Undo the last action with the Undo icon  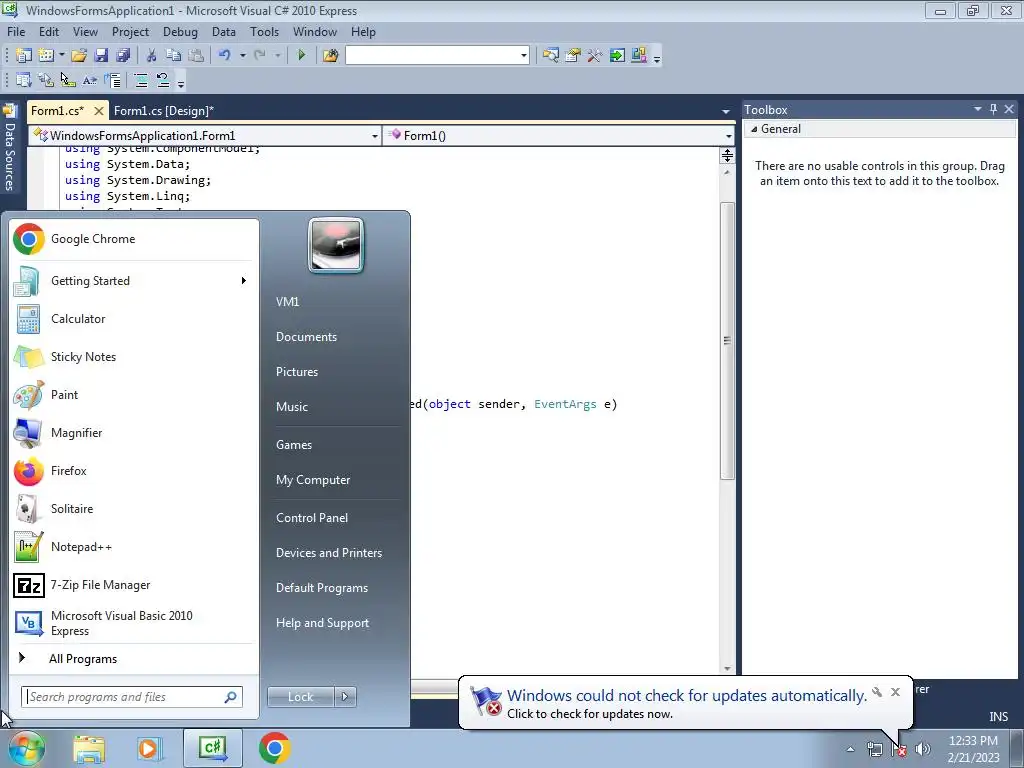[225, 56]
